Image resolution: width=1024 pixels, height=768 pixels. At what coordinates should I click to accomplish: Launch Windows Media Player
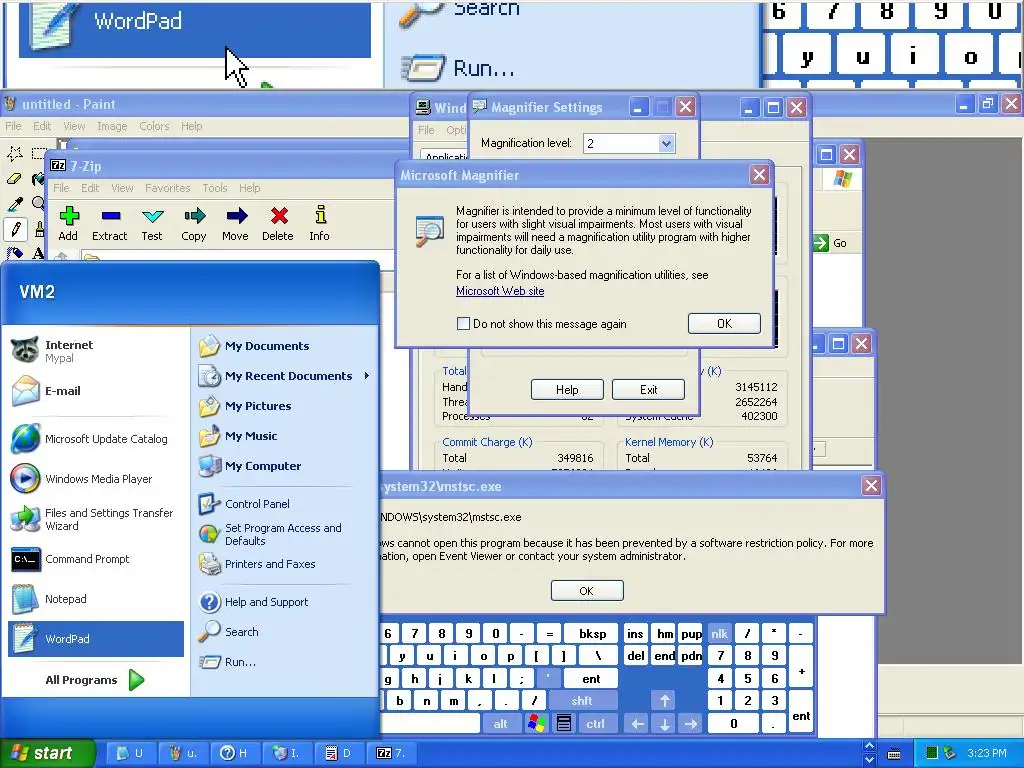tap(95, 479)
